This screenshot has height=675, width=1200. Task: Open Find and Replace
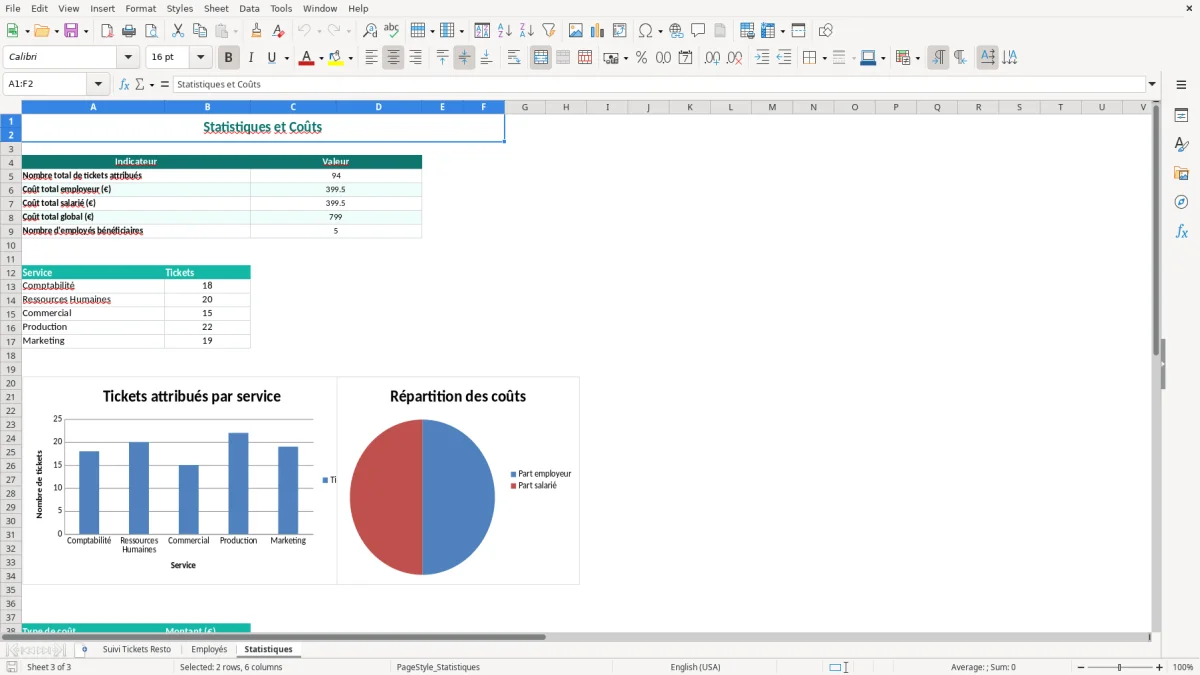370,31
